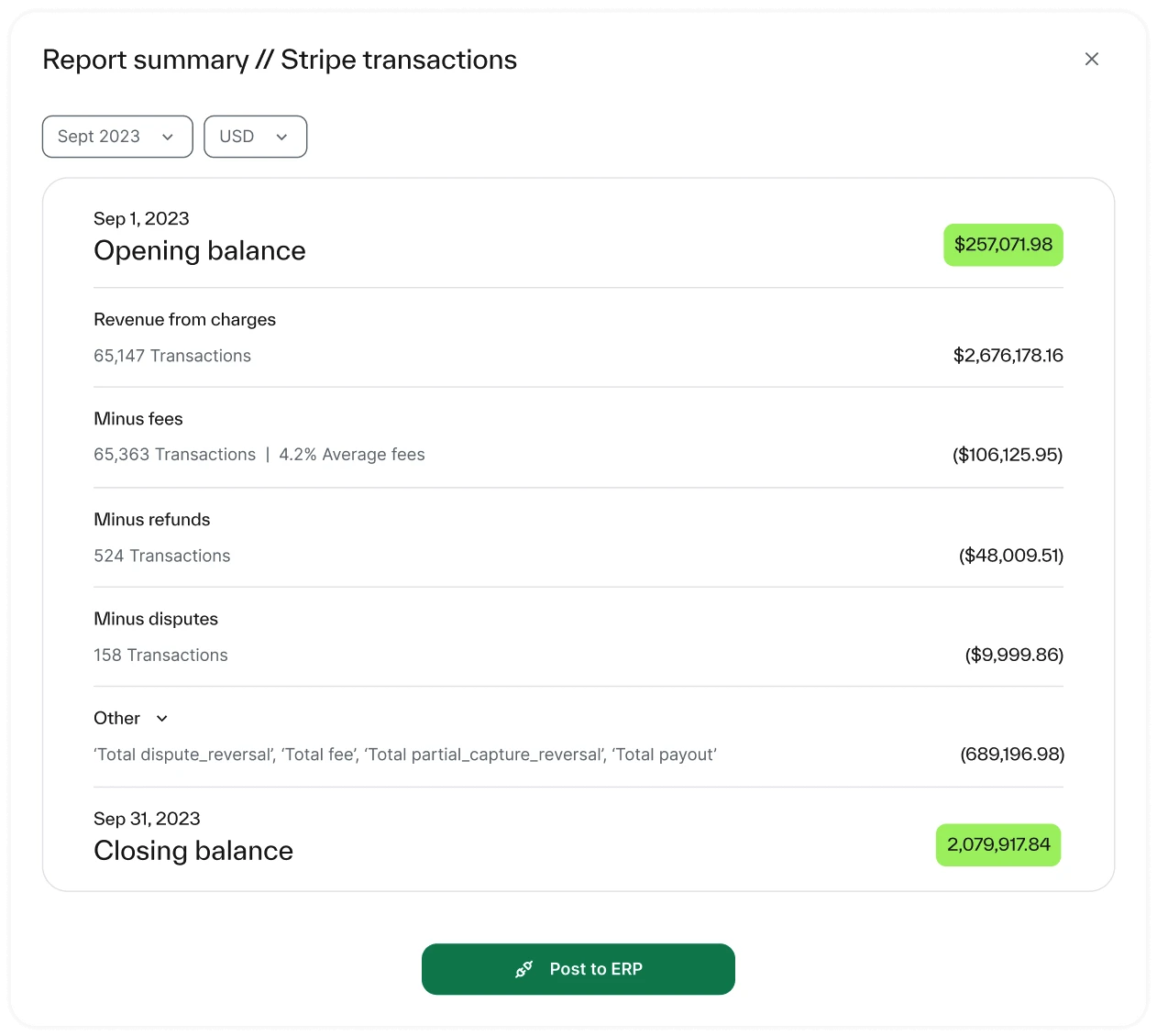
Task: Select the Minus fees row label
Action: coord(138,419)
